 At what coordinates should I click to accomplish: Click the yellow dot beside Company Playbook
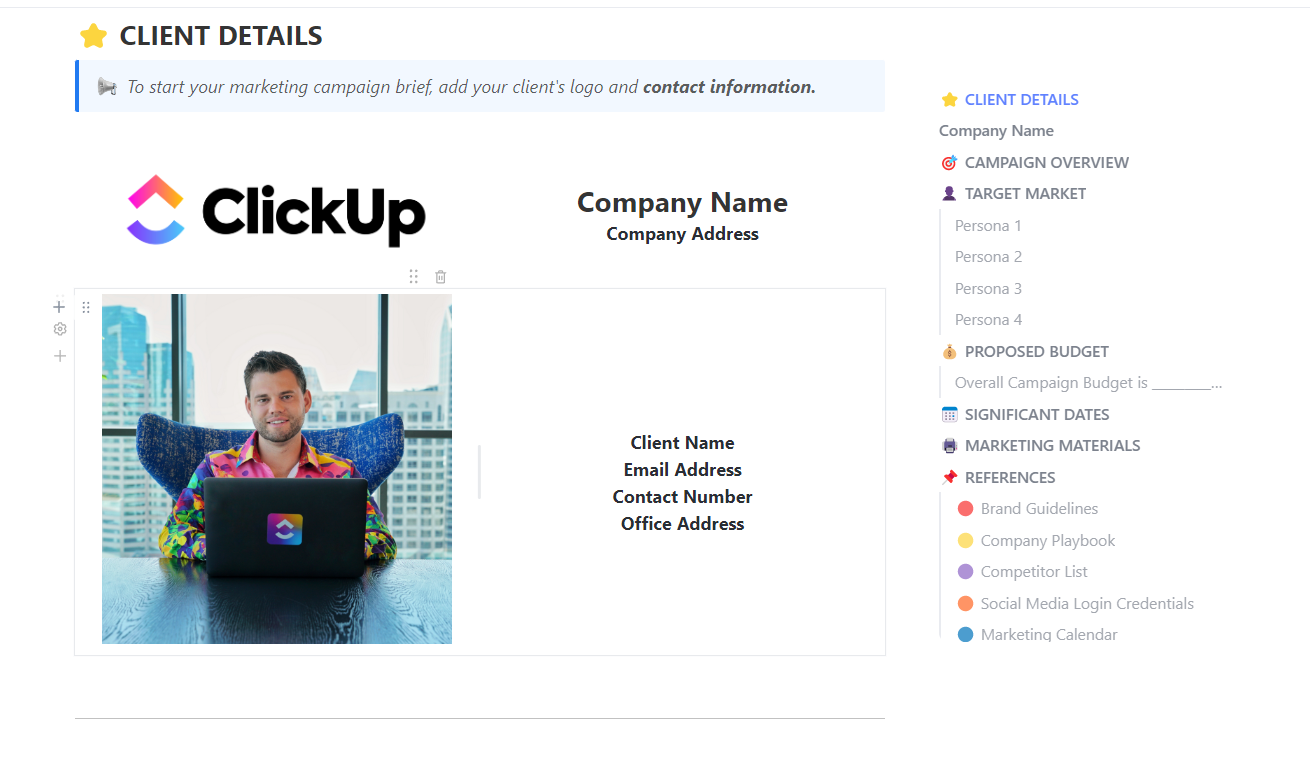965,541
